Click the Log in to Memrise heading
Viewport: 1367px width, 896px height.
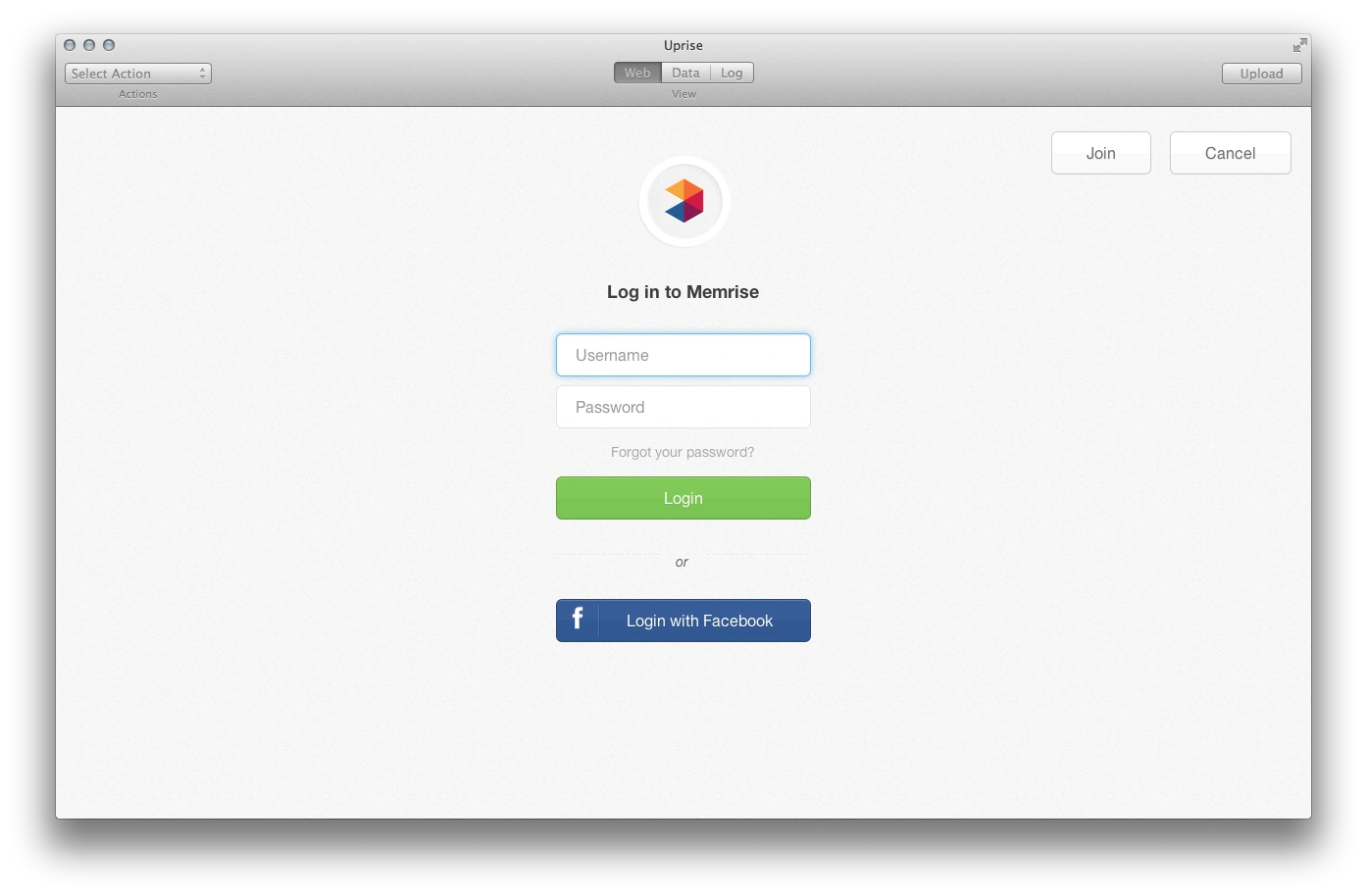(683, 292)
